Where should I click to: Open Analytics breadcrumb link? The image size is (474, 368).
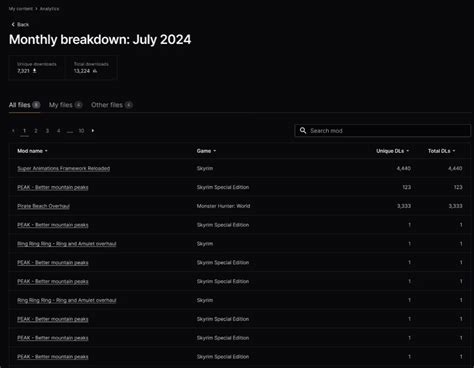[x=49, y=9]
